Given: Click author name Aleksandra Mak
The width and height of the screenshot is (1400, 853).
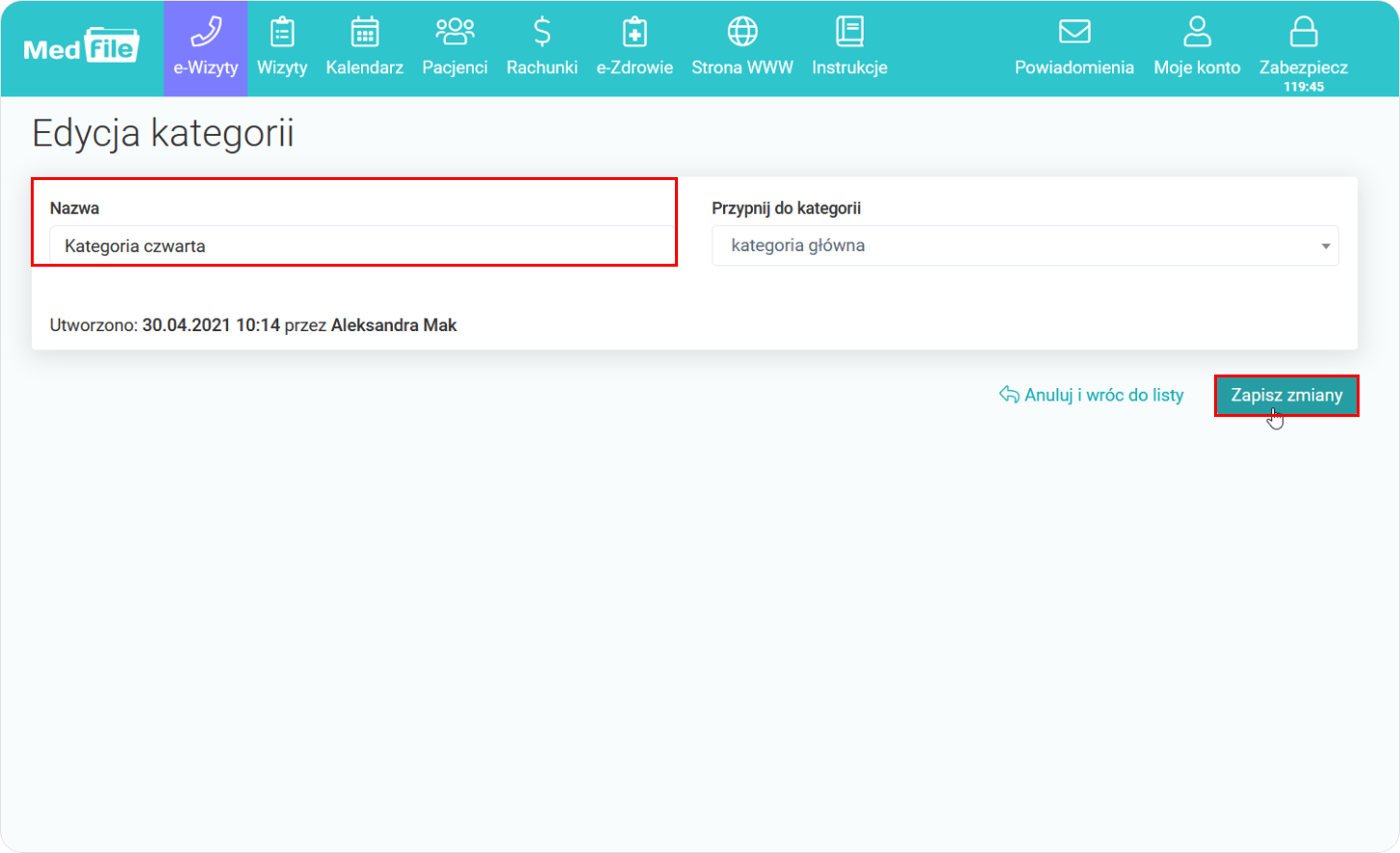Looking at the screenshot, I should click(394, 325).
